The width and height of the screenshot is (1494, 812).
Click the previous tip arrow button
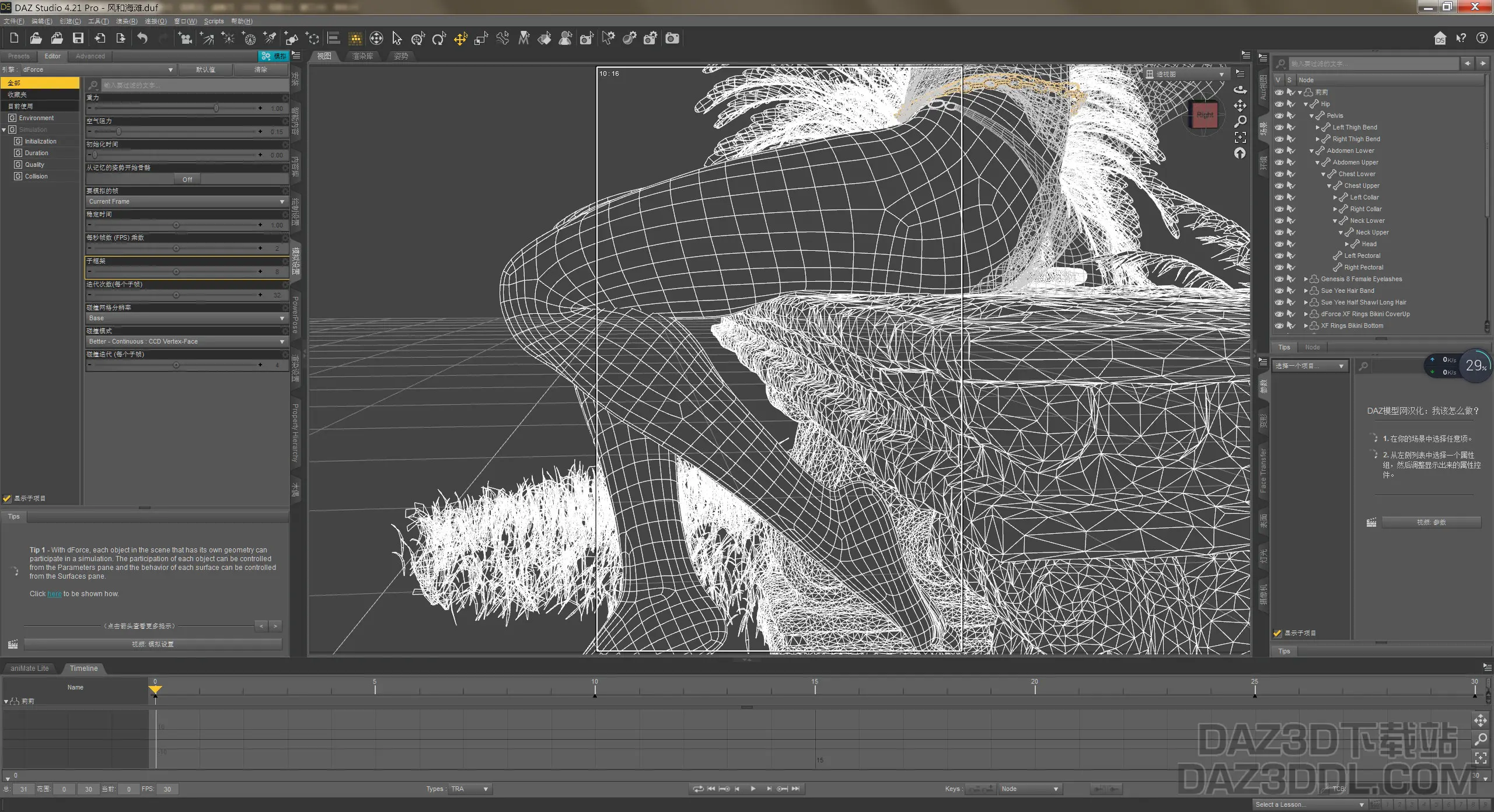click(x=261, y=626)
